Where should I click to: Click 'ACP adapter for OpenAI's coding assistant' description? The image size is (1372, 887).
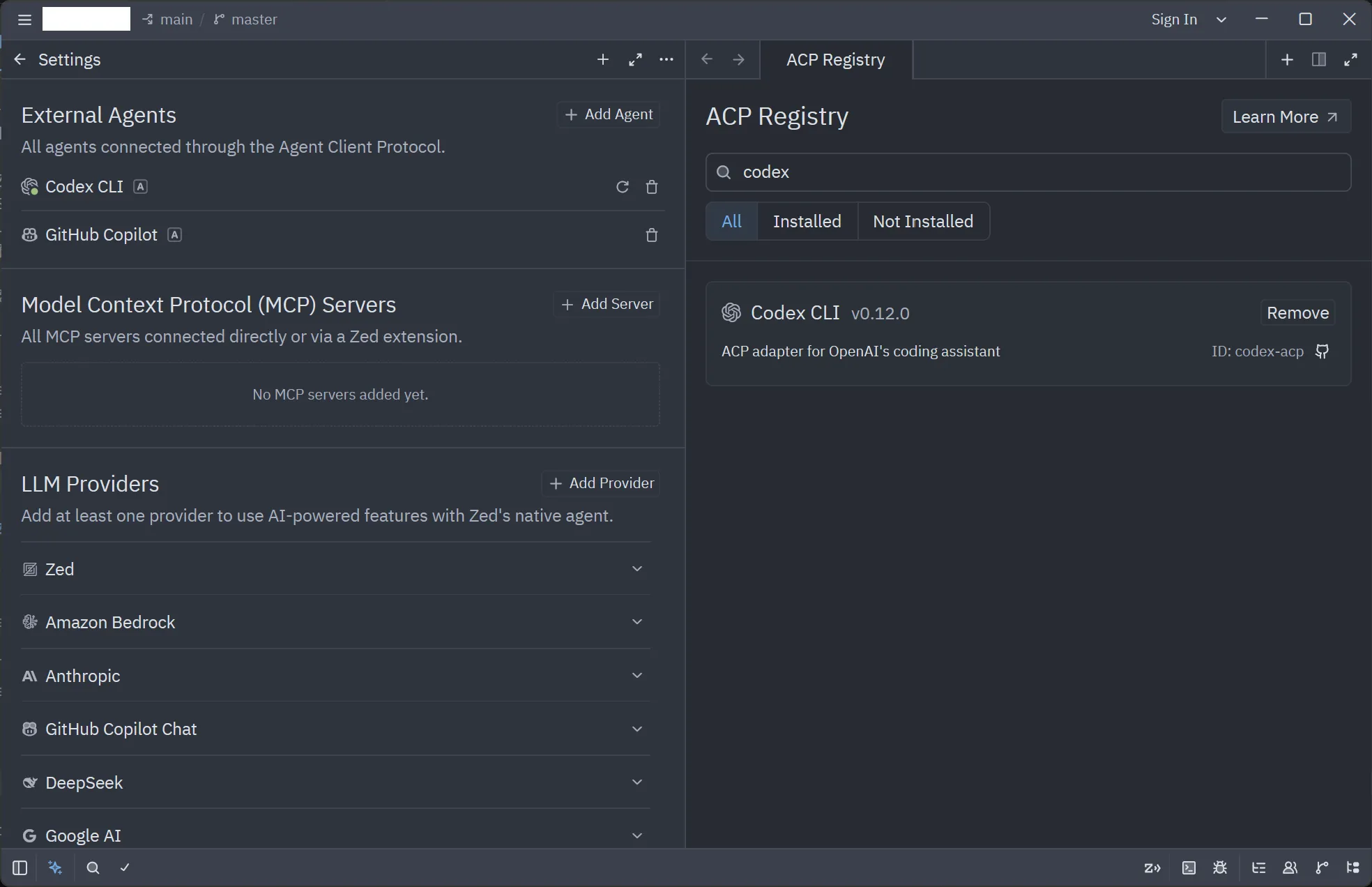[861, 351]
